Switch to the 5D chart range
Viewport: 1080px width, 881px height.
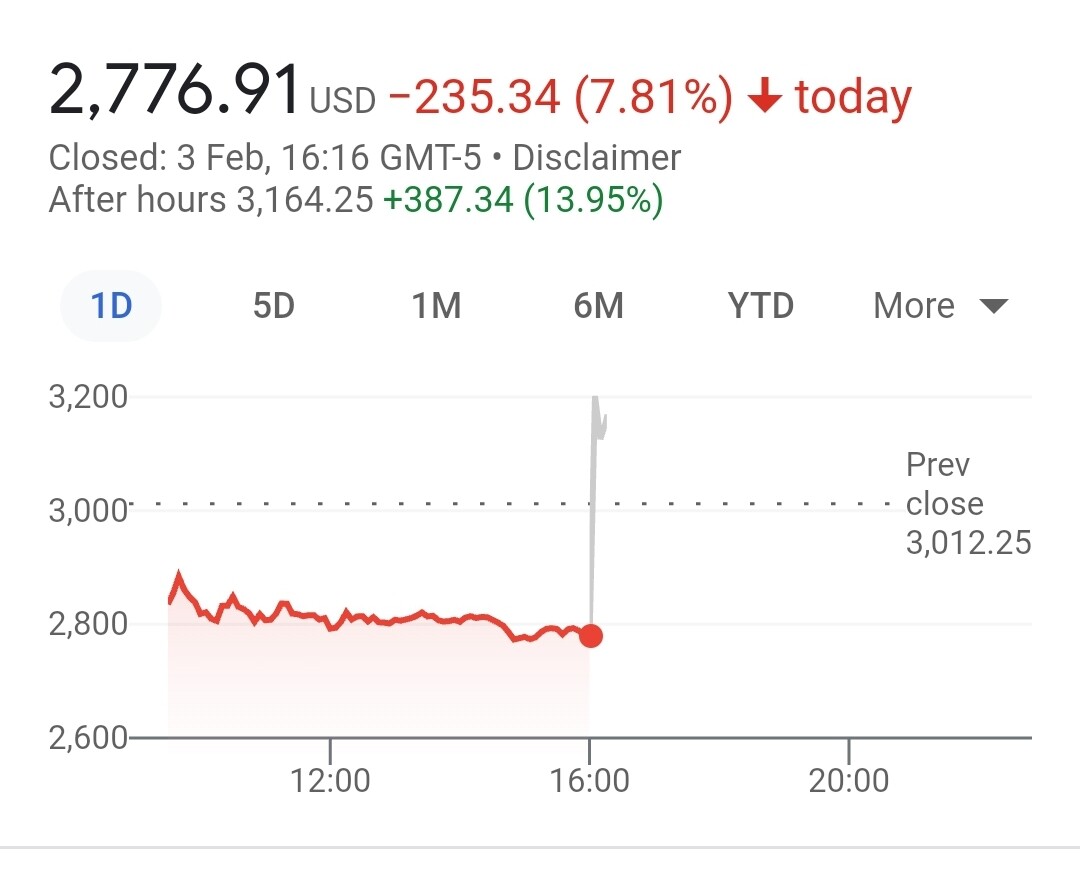(273, 306)
